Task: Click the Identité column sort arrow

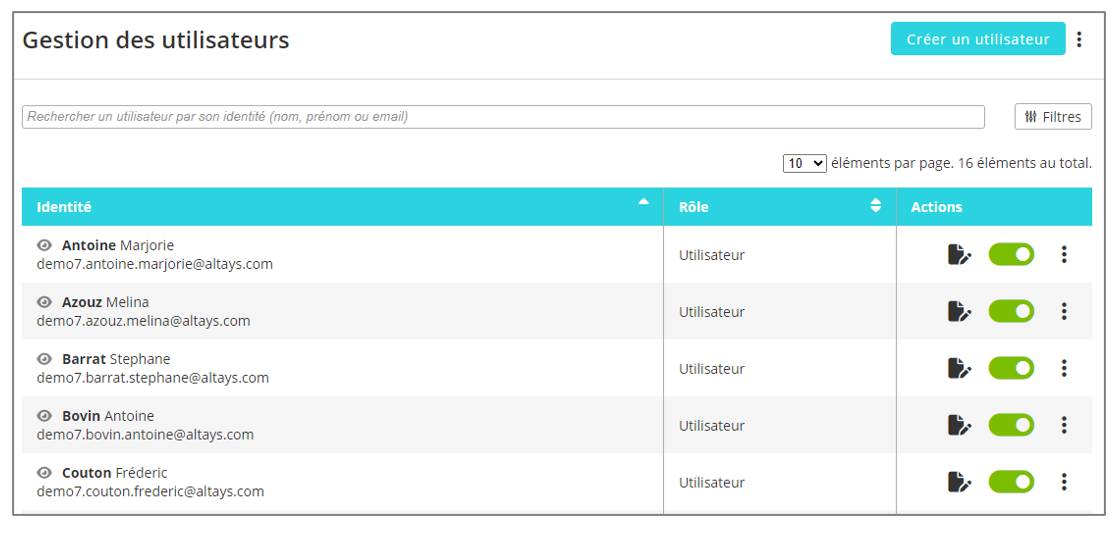Action: (x=644, y=202)
